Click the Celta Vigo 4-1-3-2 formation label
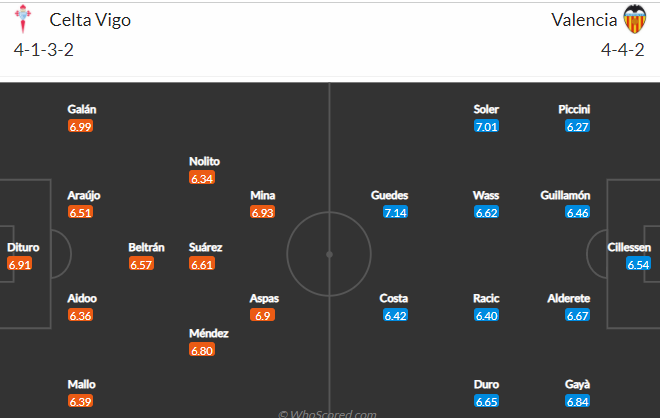Screen dimensions: 660x418 point(44,50)
